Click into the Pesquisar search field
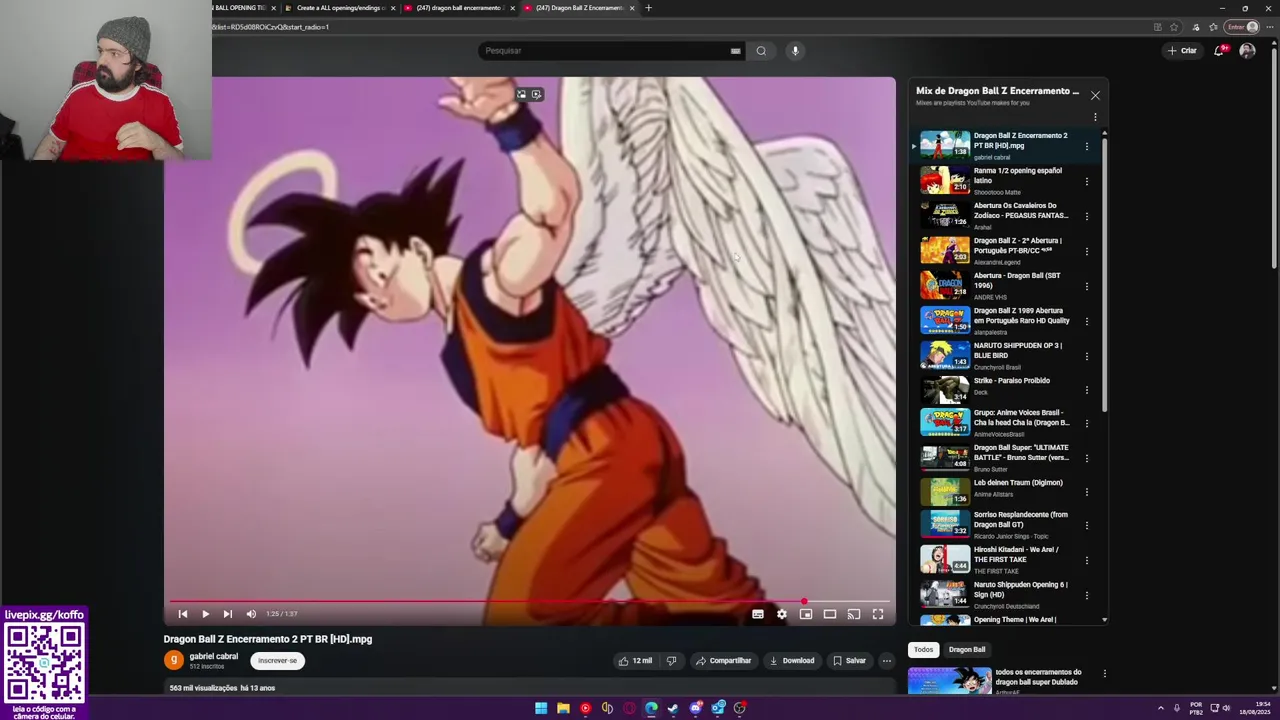Image resolution: width=1280 pixels, height=720 pixels. [x=605, y=51]
